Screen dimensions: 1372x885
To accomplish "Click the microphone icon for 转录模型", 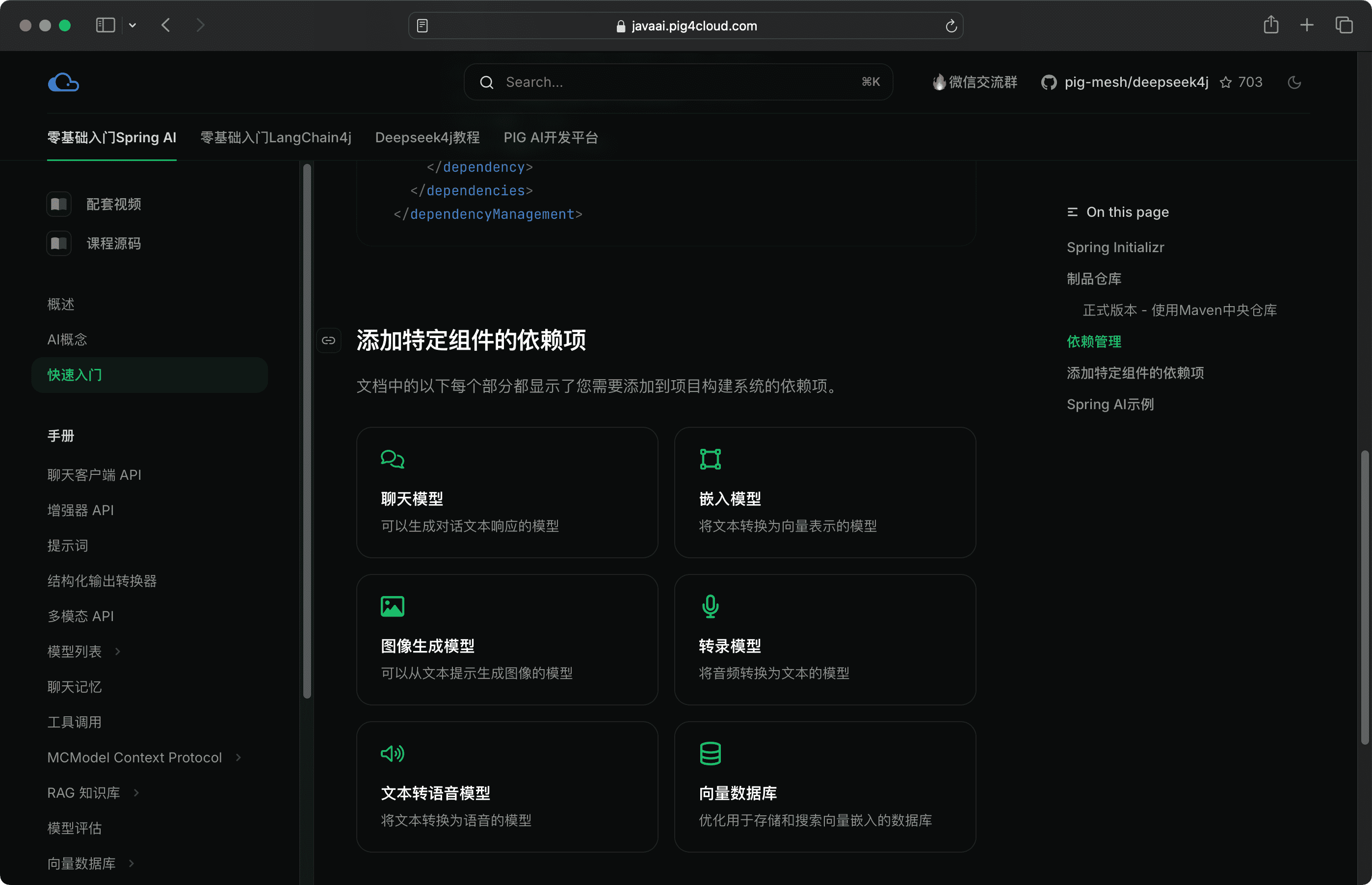I will tap(710, 606).
